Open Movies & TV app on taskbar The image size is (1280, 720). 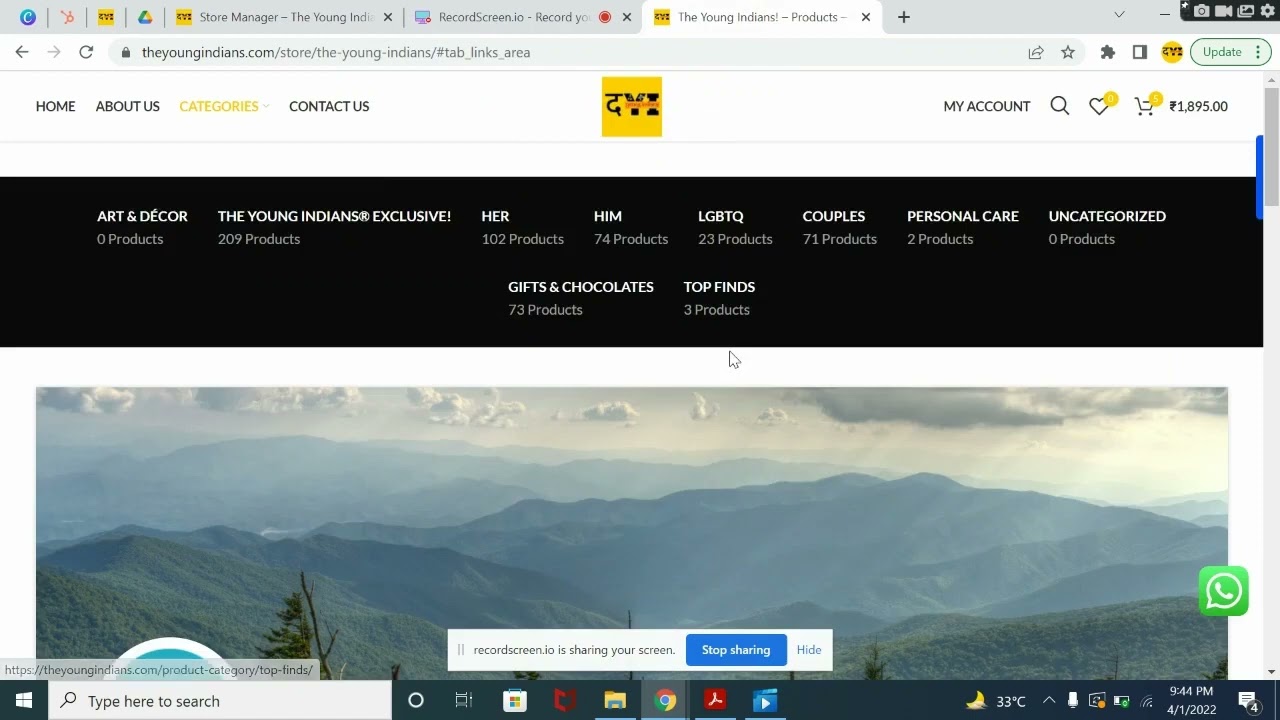coord(765,701)
